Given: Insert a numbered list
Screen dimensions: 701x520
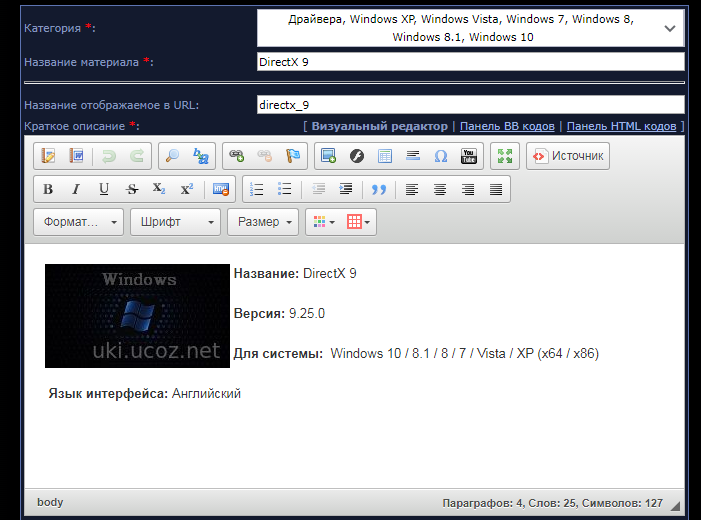Looking at the screenshot, I should click(x=257, y=189).
